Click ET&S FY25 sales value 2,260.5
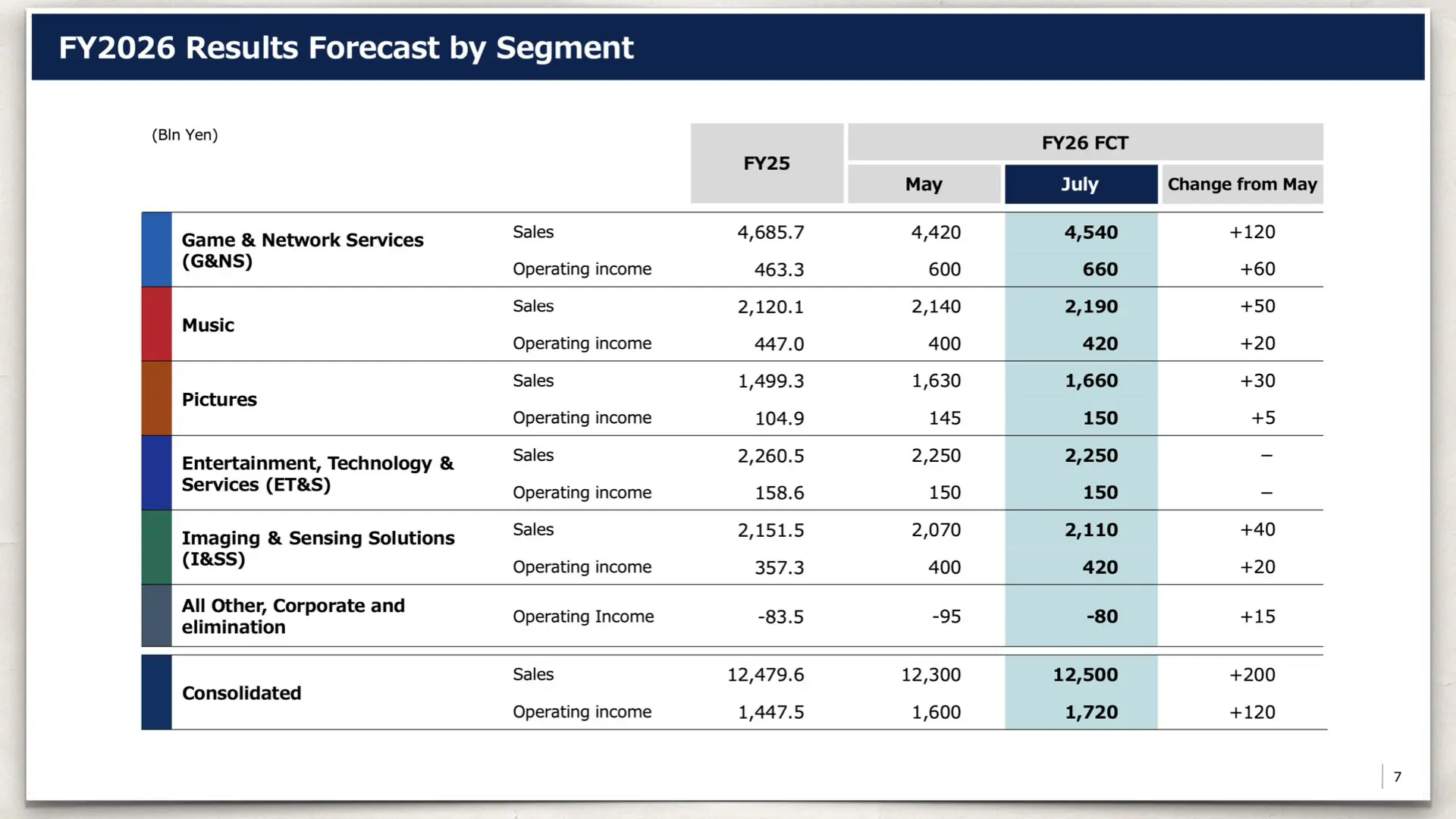 point(770,456)
